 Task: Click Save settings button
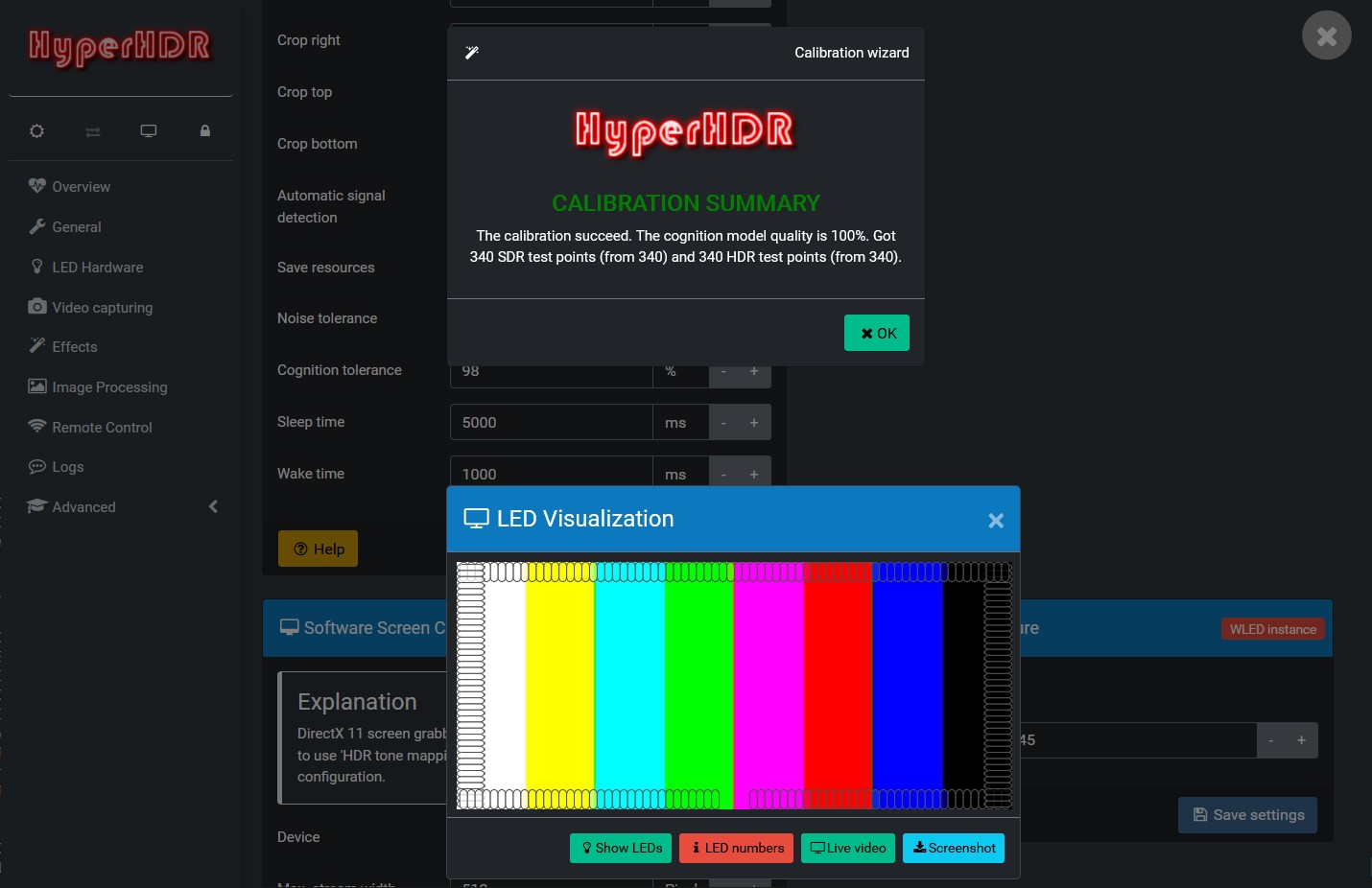click(1247, 815)
